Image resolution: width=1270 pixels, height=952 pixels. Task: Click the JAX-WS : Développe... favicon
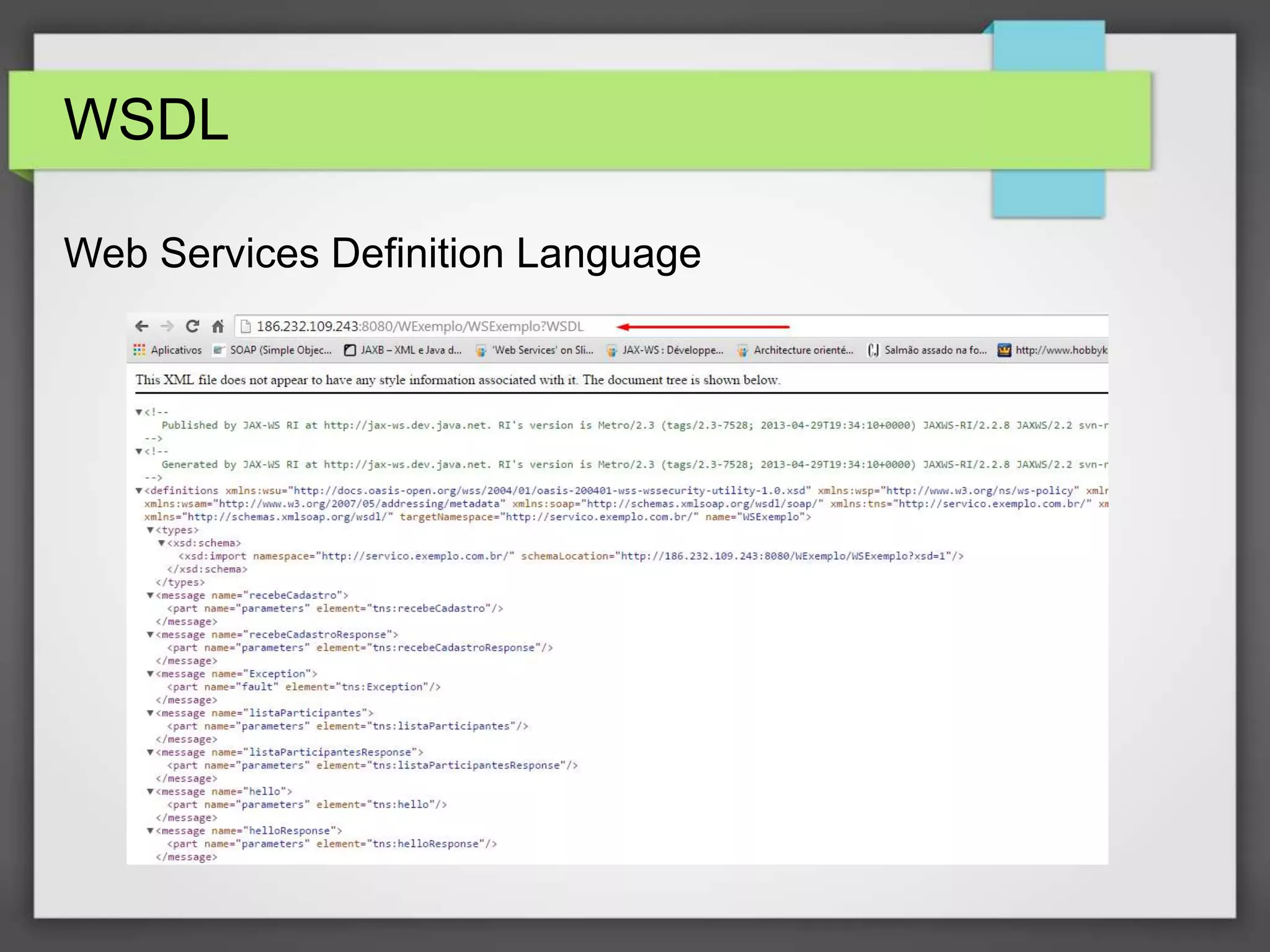click(x=611, y=351)
